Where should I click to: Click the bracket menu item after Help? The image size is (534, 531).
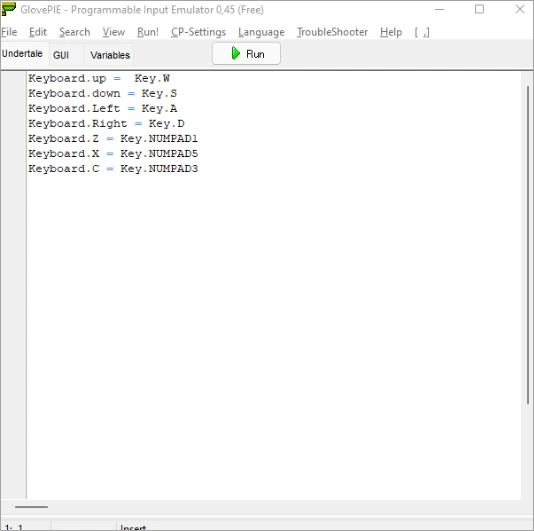click(422, 32)
